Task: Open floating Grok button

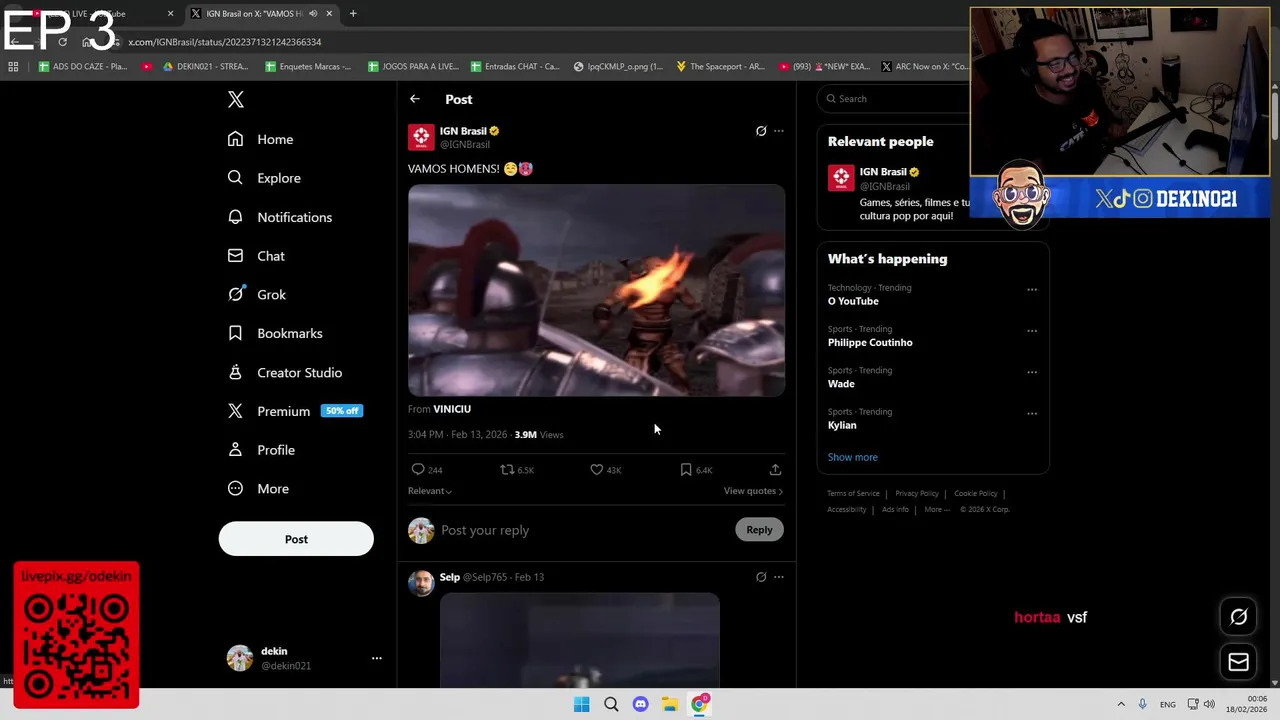Action: (1239, 617)
